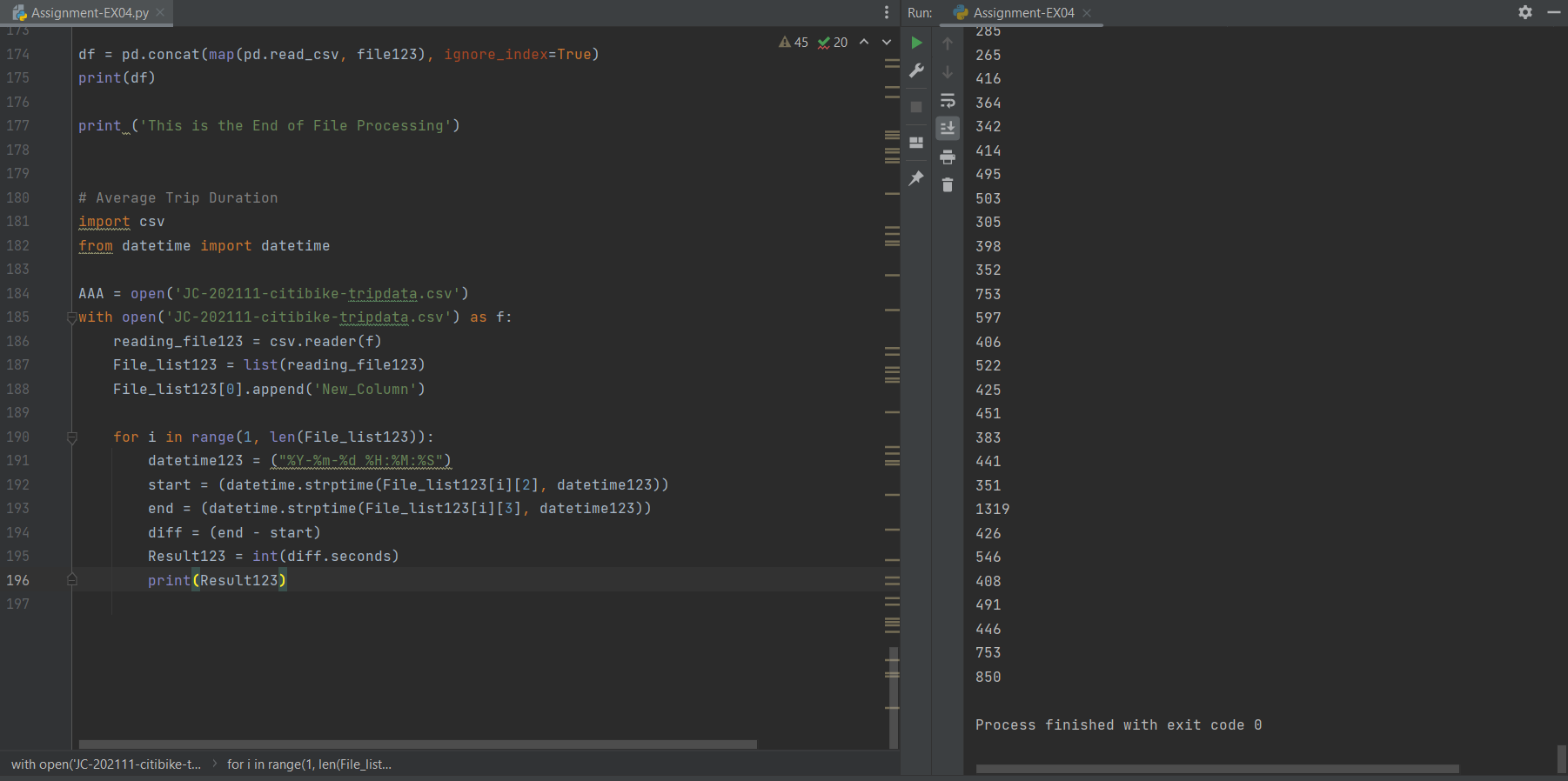Open run configuration wrench icon

point(916,71)
